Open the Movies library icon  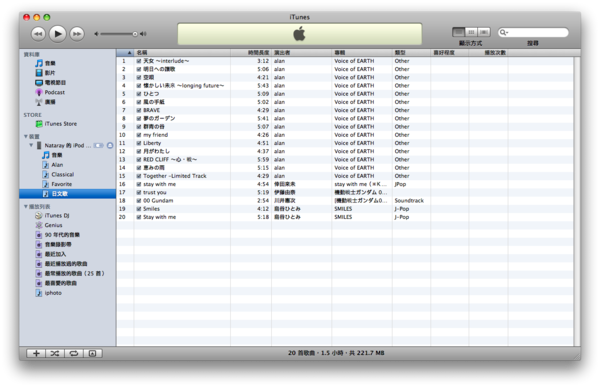point(39,73)
